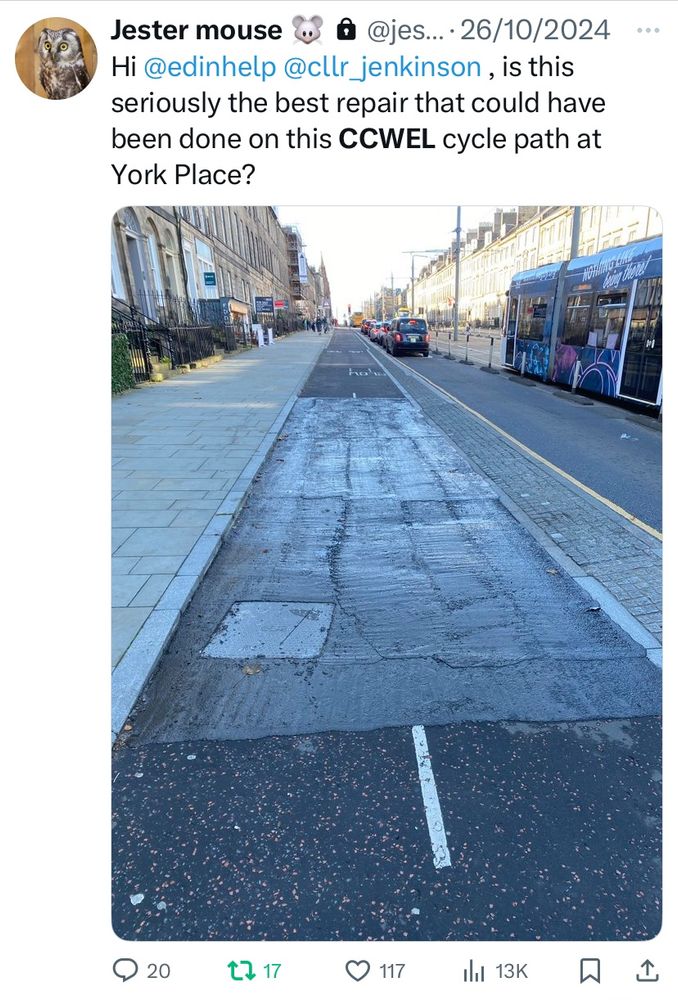Tap the bold CCWEL highlighted term
Screen dimensions: 678x1000
pyautogui.click(x=387, y=139)
